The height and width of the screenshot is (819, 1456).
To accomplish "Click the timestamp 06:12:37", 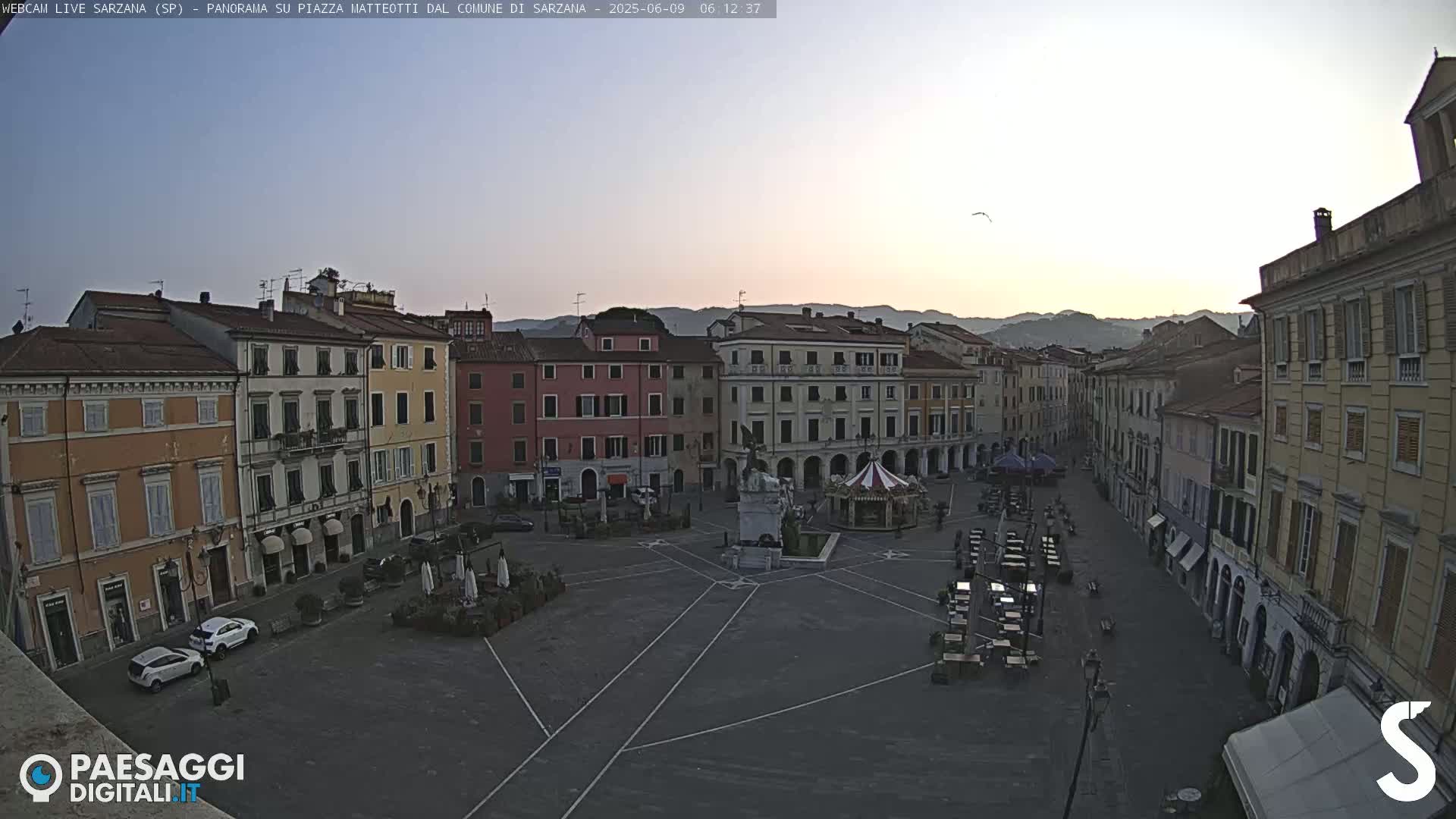I will point(730,8).
